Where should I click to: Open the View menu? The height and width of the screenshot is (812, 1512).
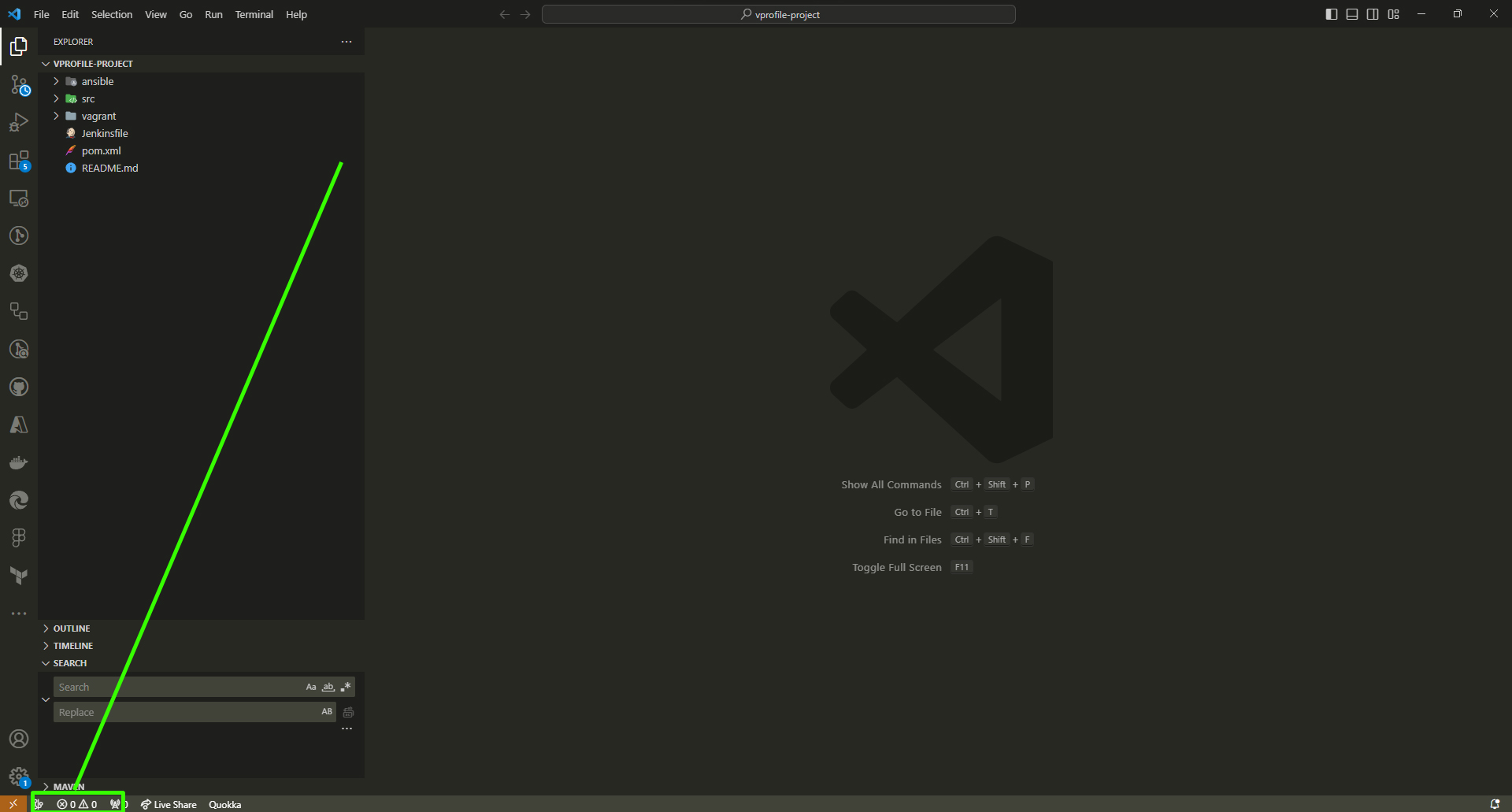(x=156, y=14)
